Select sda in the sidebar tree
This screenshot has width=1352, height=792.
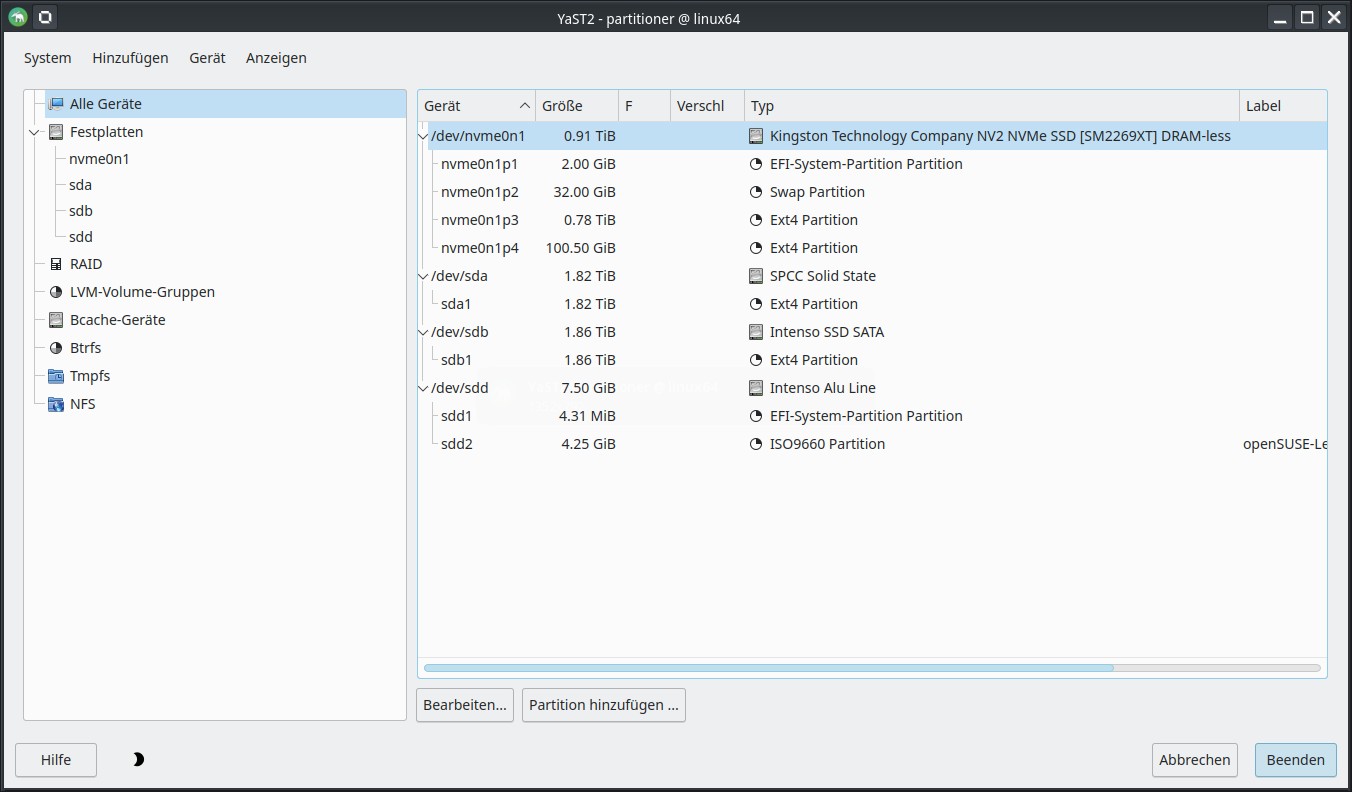point(80,185)
